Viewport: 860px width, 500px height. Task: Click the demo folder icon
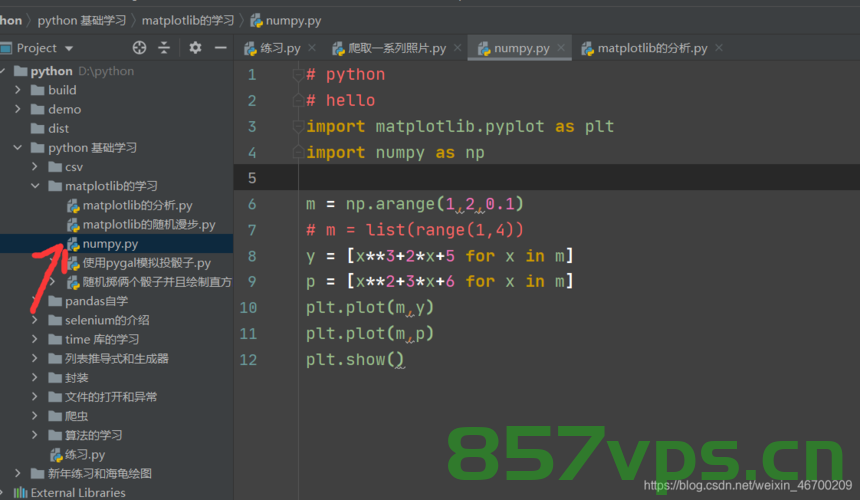click(x=37, y=109)
